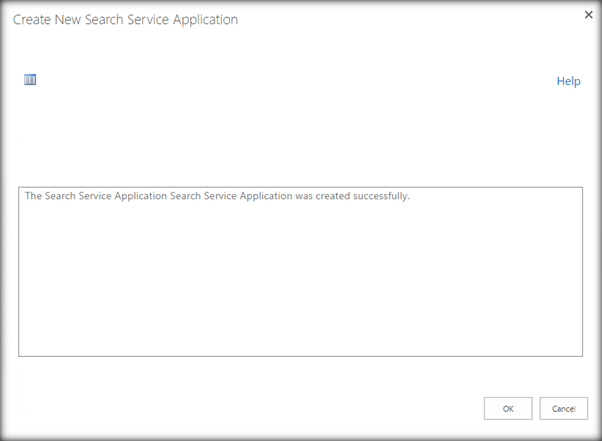The image size is (602, 441).
Task: Click the small page icon beside Help
Action: [x=30, y=80]
